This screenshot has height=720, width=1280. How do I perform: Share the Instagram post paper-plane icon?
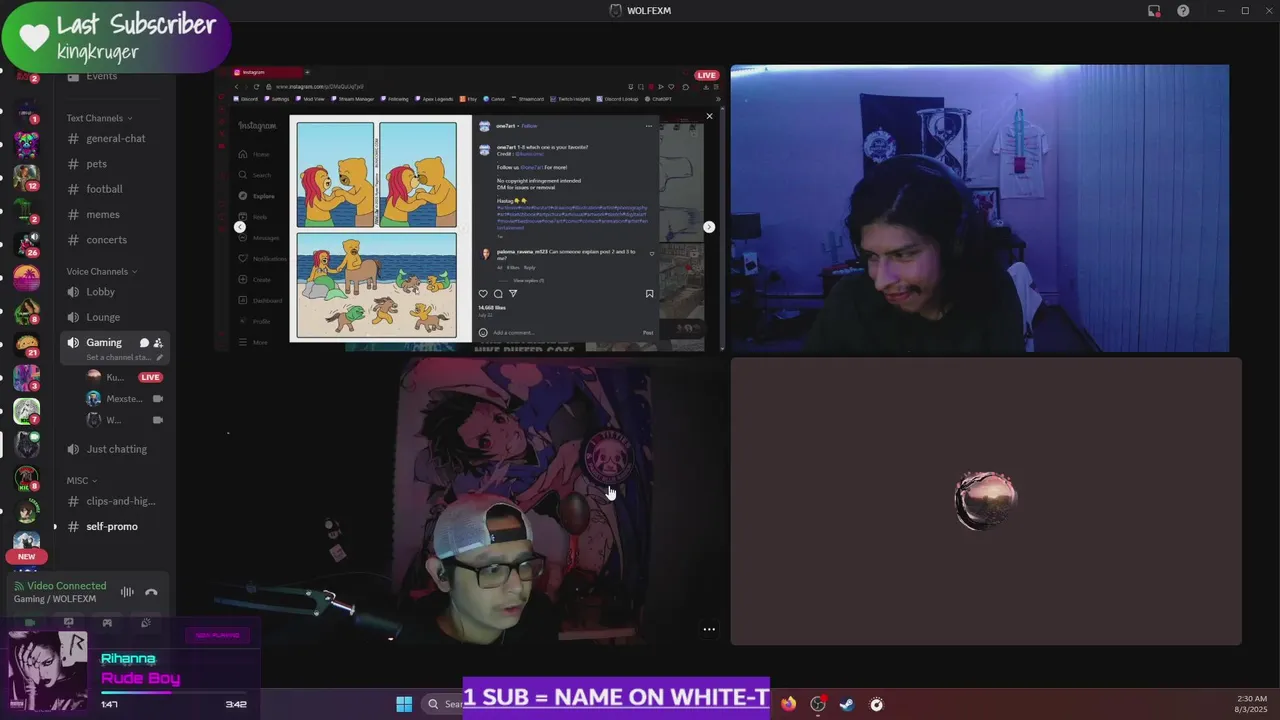513,294
